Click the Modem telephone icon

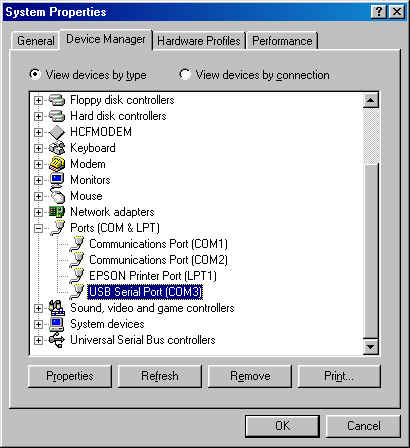coord(57,164)
